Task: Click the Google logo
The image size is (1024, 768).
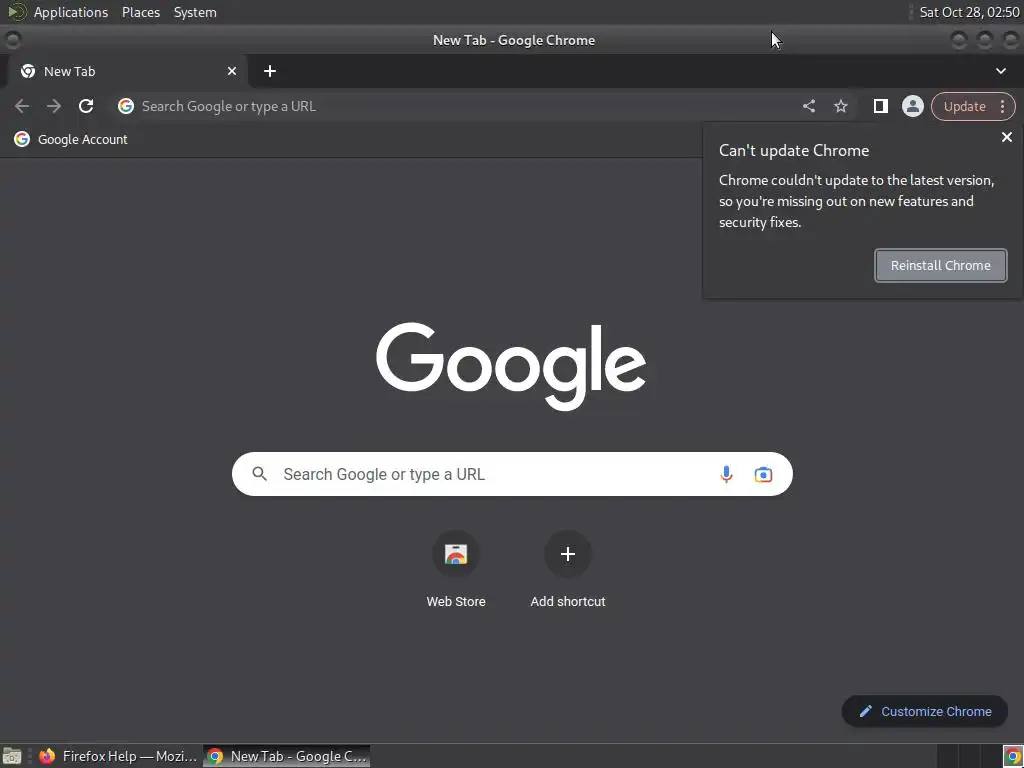Action: coord(511,366)
